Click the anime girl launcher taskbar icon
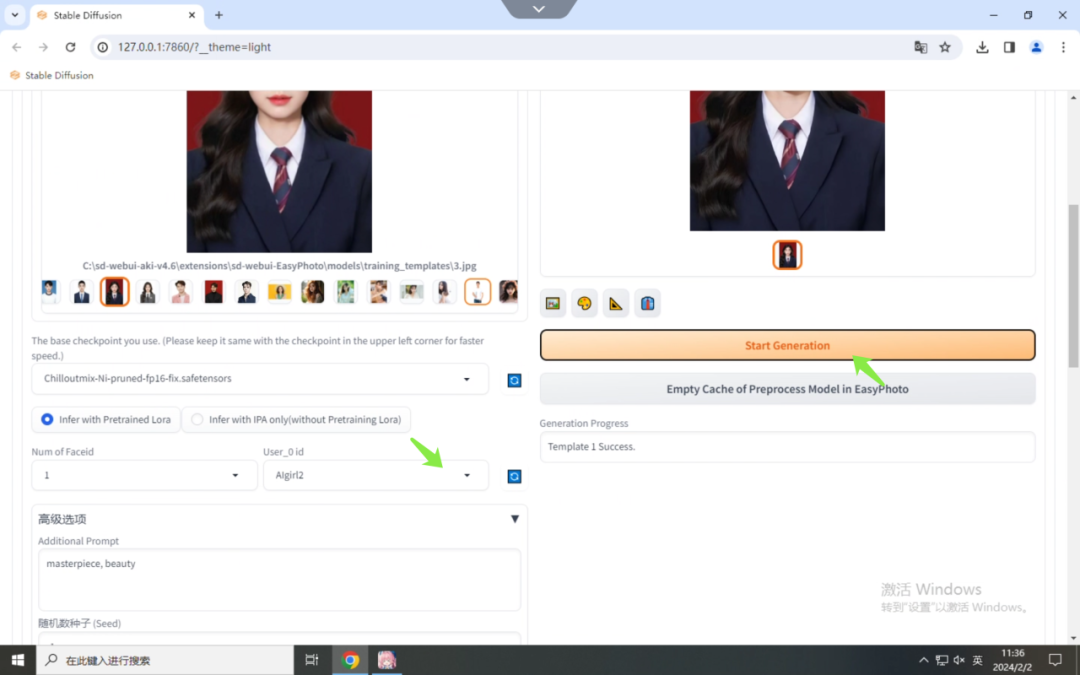This screenshot has width=1080, height=675. pyautogui.click(x=386, y=660)
